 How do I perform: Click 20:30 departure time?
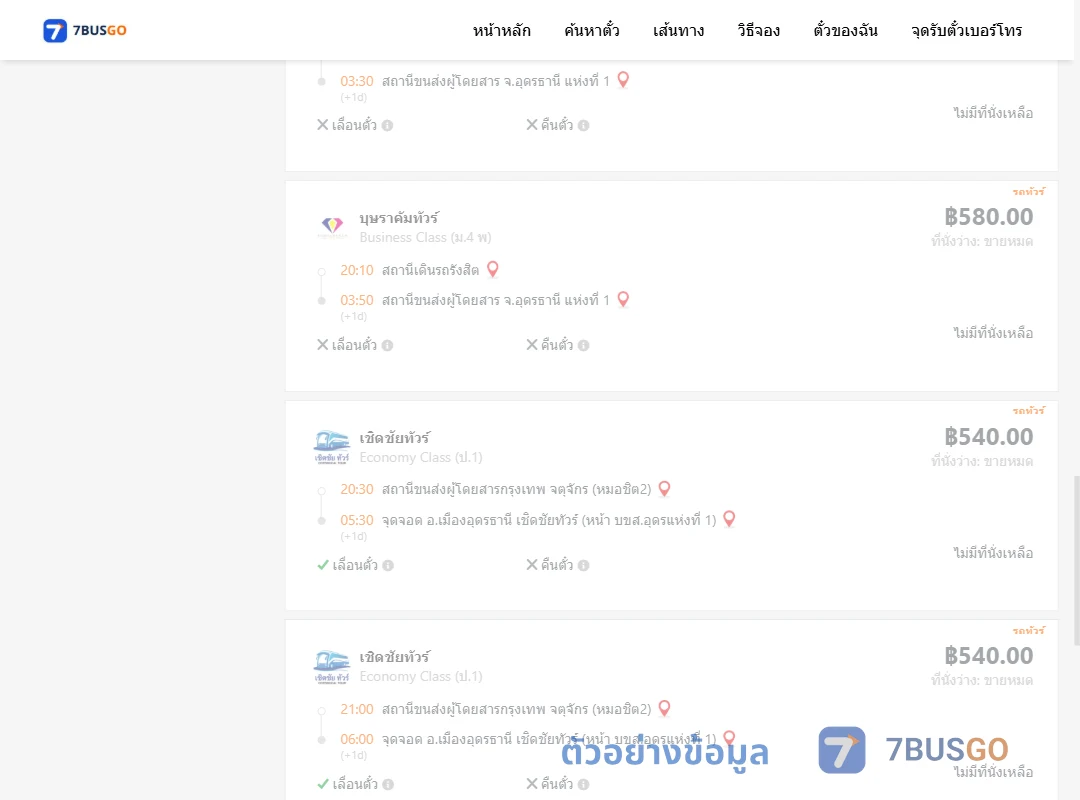(357, 489)
